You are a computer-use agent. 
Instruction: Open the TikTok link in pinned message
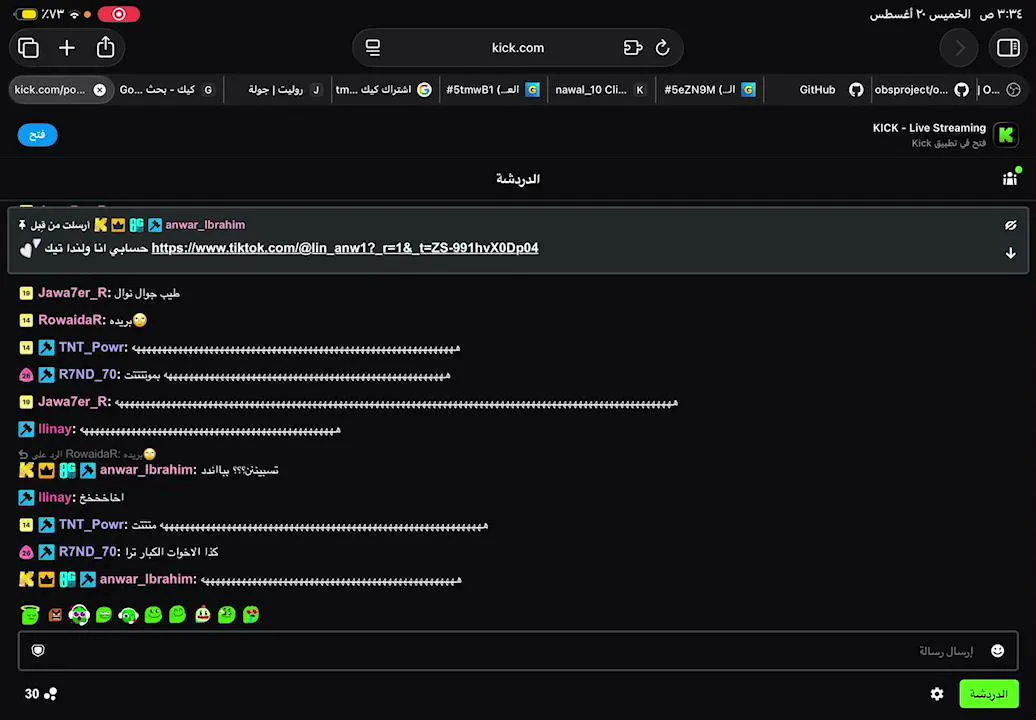(x=345, y=248)
